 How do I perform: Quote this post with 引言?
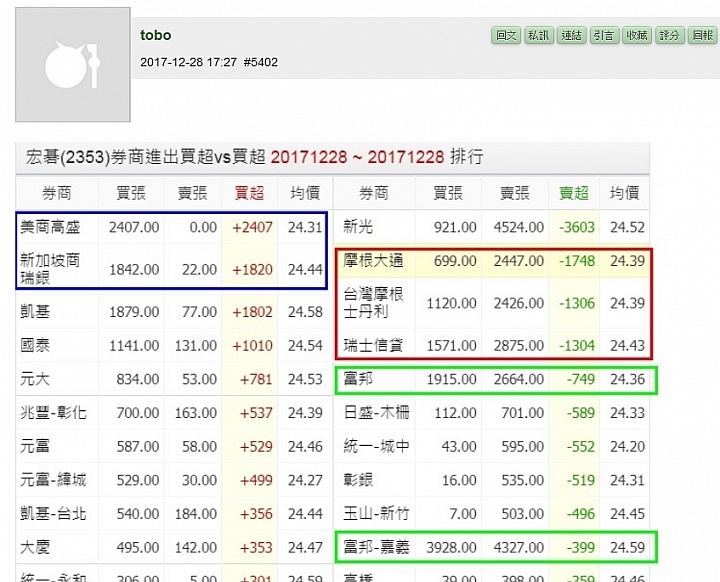click(604, 35)
